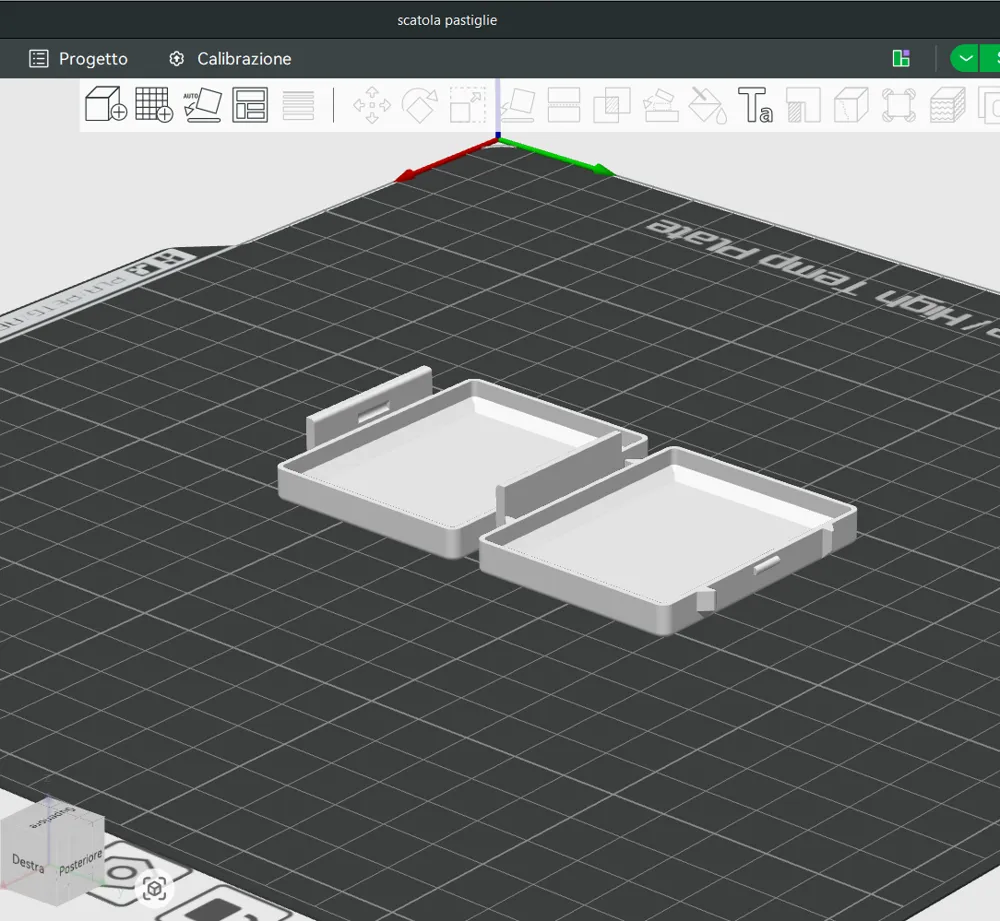The height and width of the screenshot is (921, 1000).
Task: Select the cube with dashed seam line icon
Action: pyautogui.click(x=851, y=105)
